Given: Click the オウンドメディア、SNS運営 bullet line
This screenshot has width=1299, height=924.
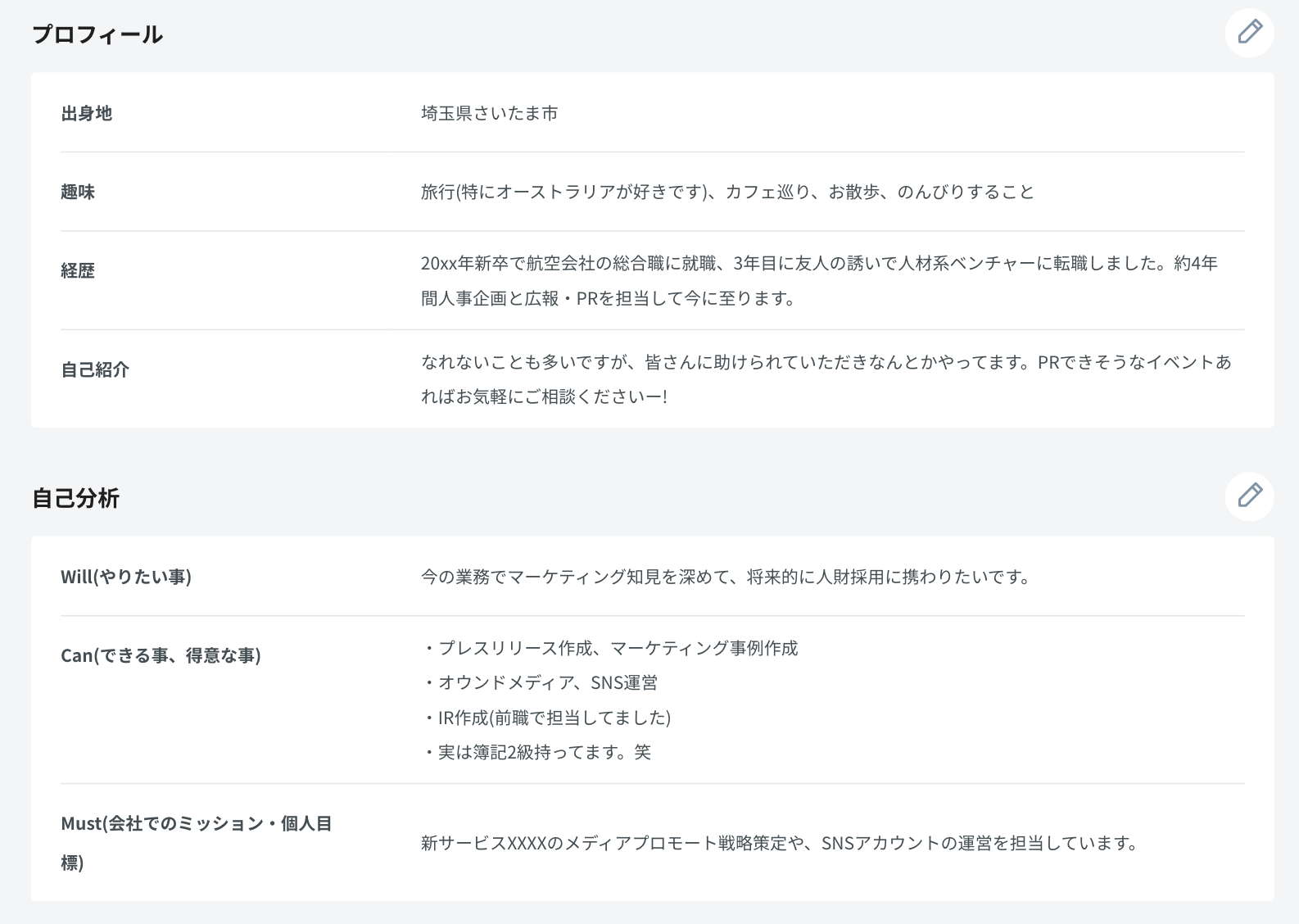Looking at the screenshot, I should [x=540, y=682].
